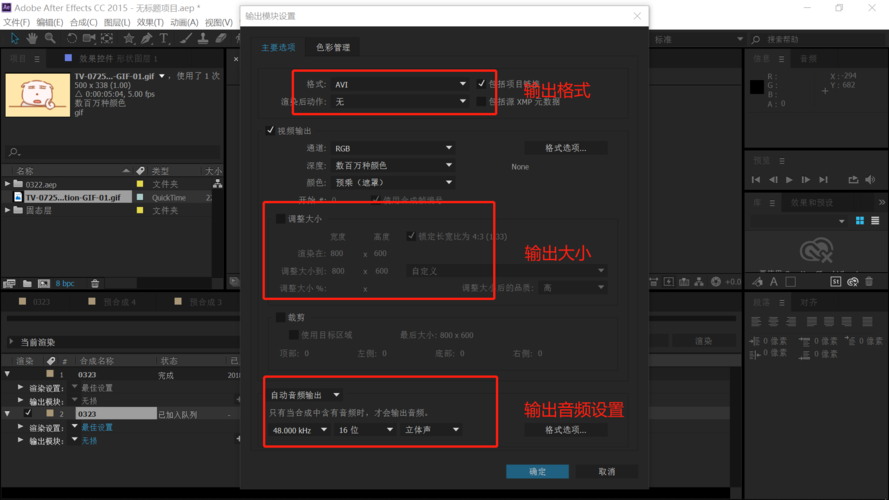Open the 编辑(E) menu
Viewport: 889px width, 500px height.
point(50,22)
